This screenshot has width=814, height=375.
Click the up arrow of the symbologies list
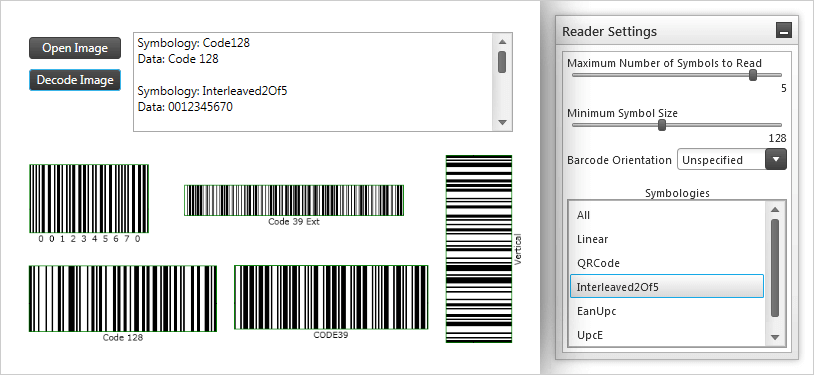click(x=775, y=209)
